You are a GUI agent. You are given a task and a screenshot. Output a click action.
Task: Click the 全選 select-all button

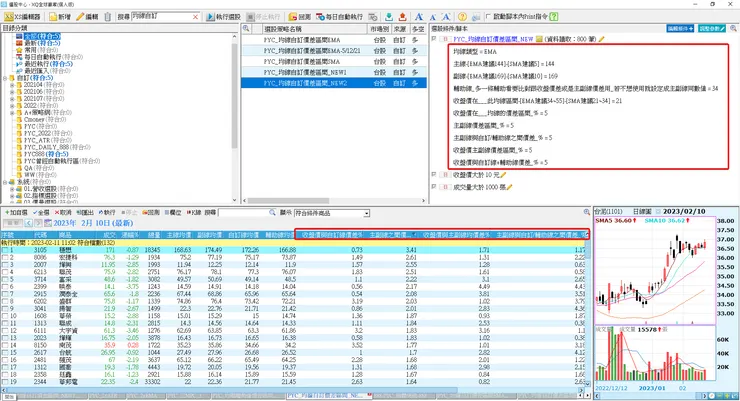coord(41,213)
